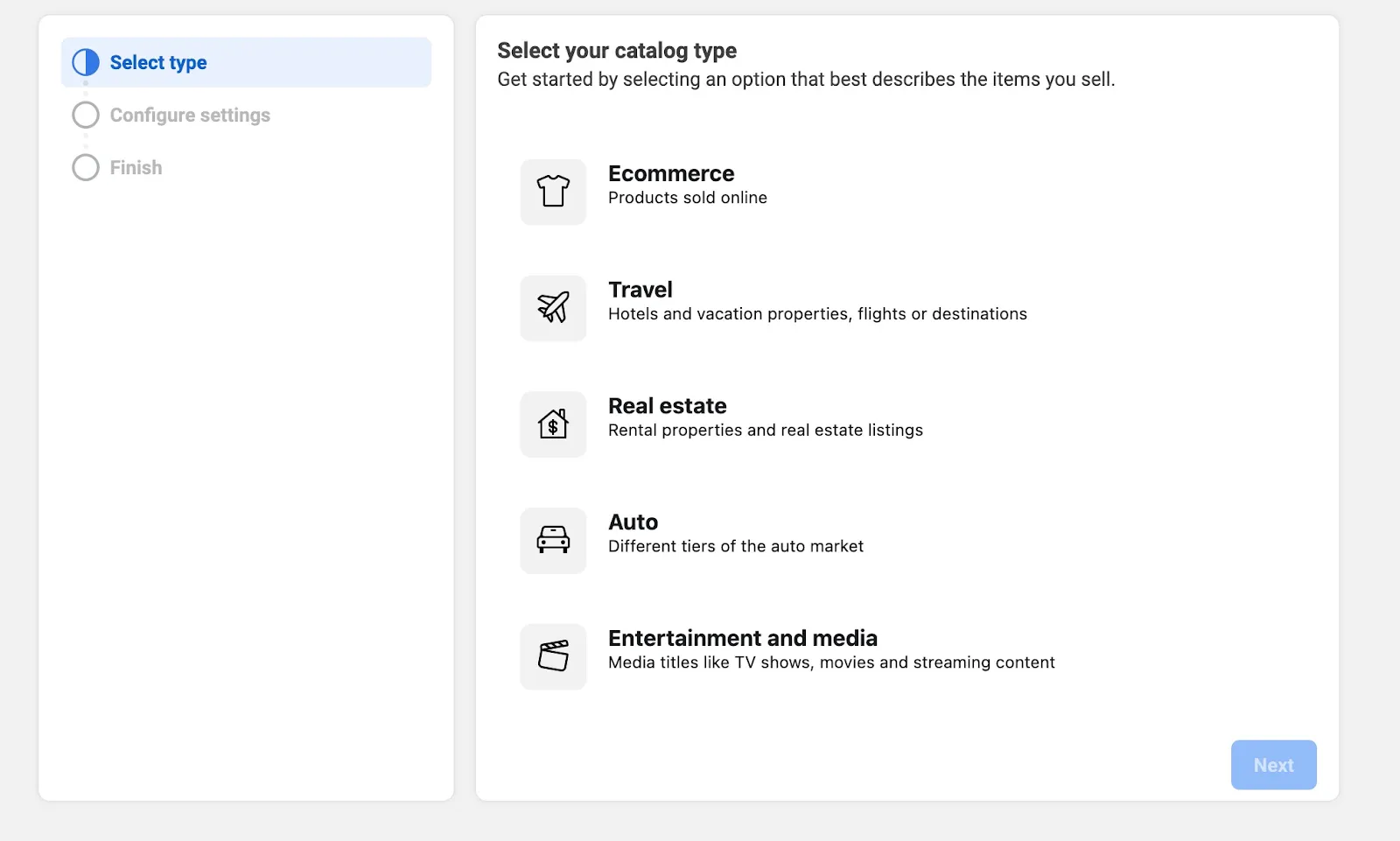The image size is (1400, 841).
Task: Click the Entertainment clapperboard icon
Action: pyautogui.click(x=553, y=656)
